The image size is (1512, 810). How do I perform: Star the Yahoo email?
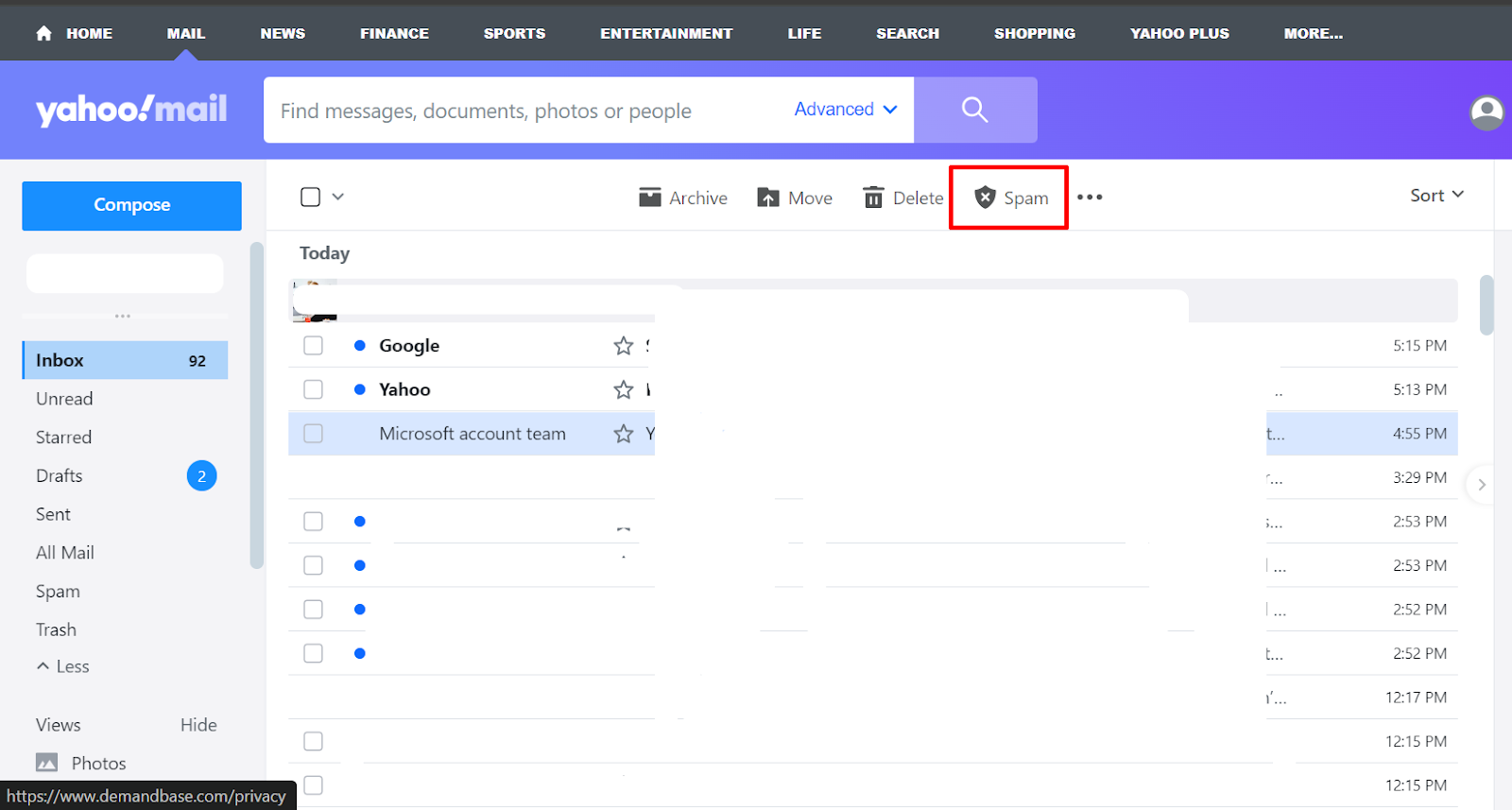point(623,389)
